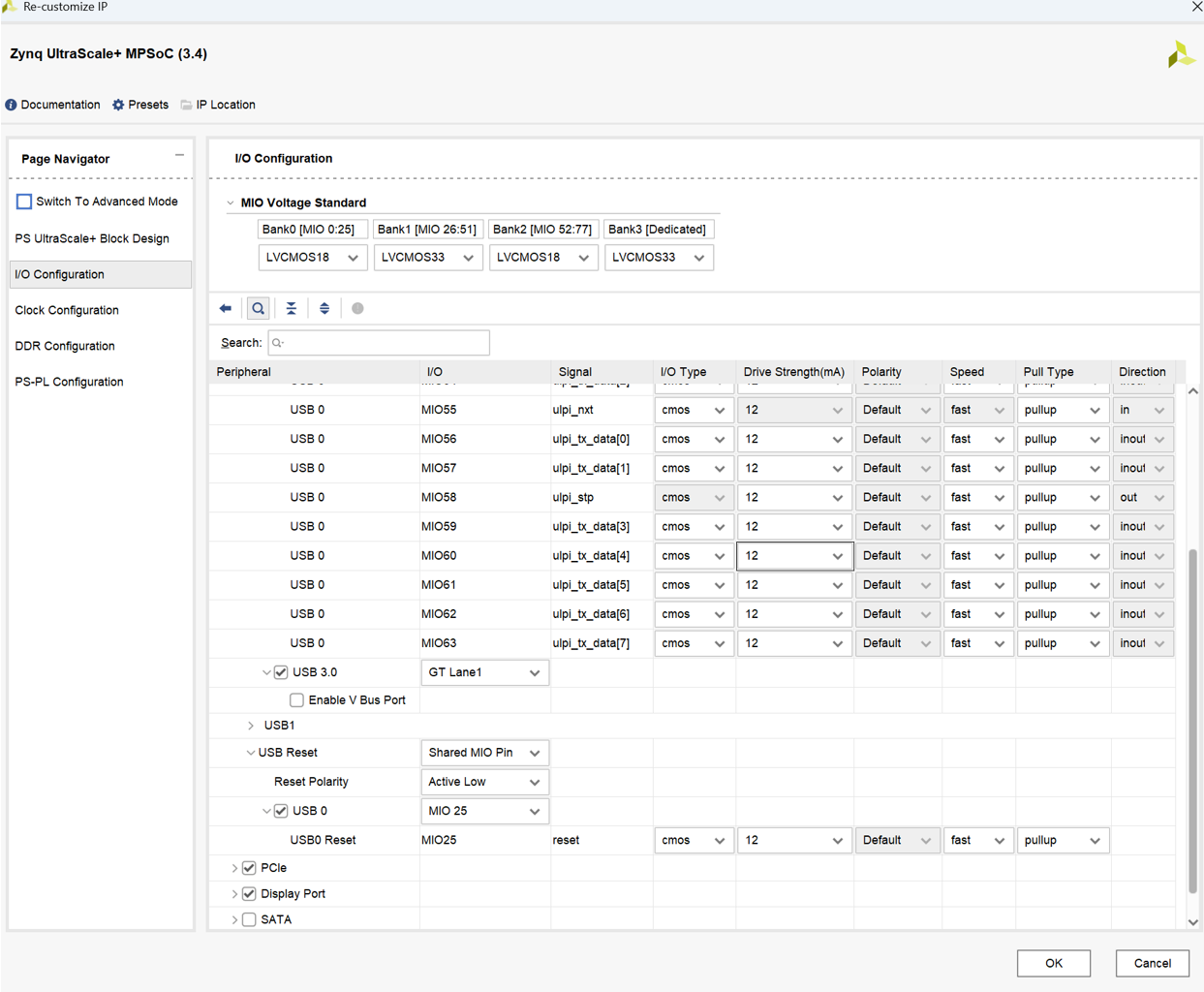Screen dimensions: 1204x992
Task: Open Documentation info icon link
Action: tap(12, 105)
